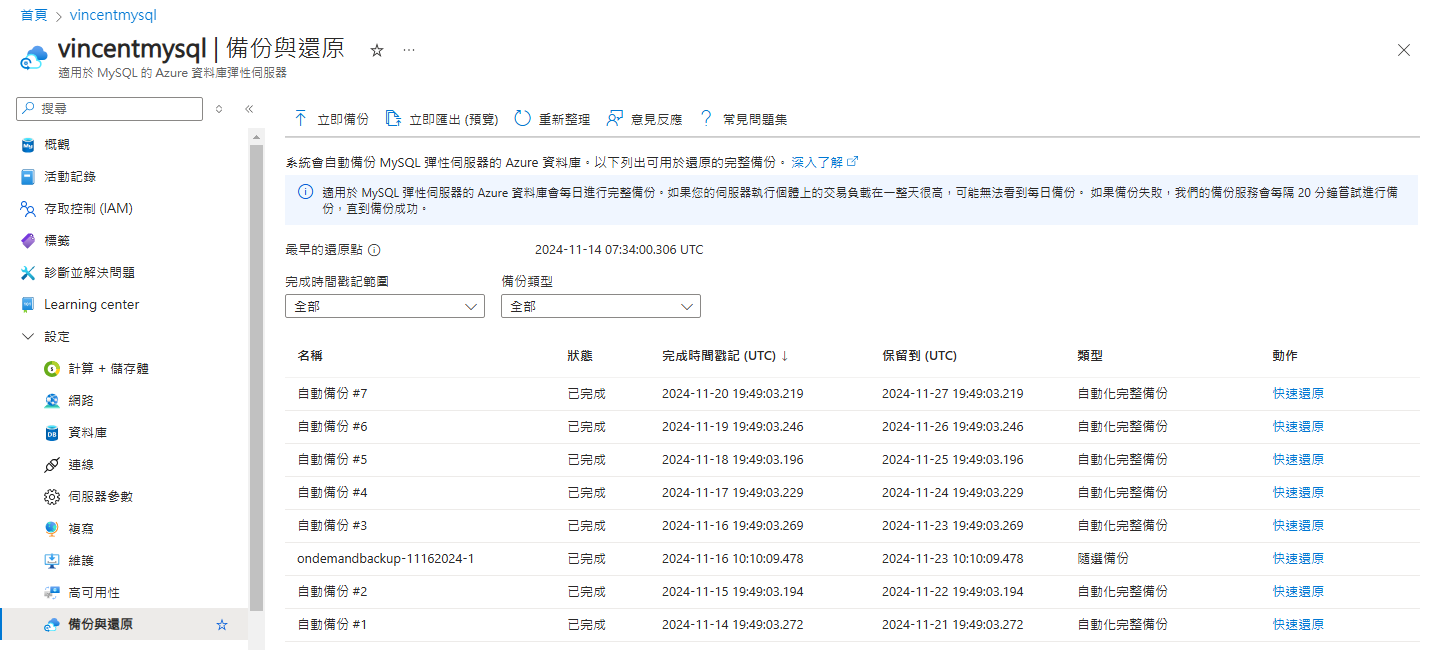The image size is (1440, 650).
Task: Click 意見反應 in the toolbar
Action: tap(644, 119)
